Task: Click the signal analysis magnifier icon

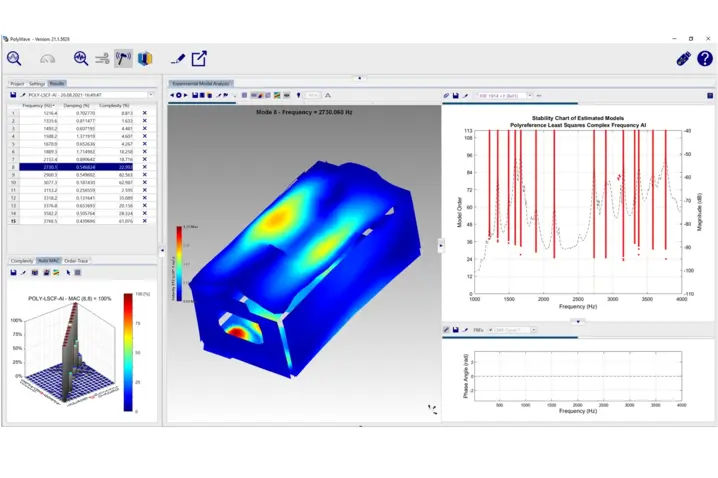Action: tap(80, 58)
